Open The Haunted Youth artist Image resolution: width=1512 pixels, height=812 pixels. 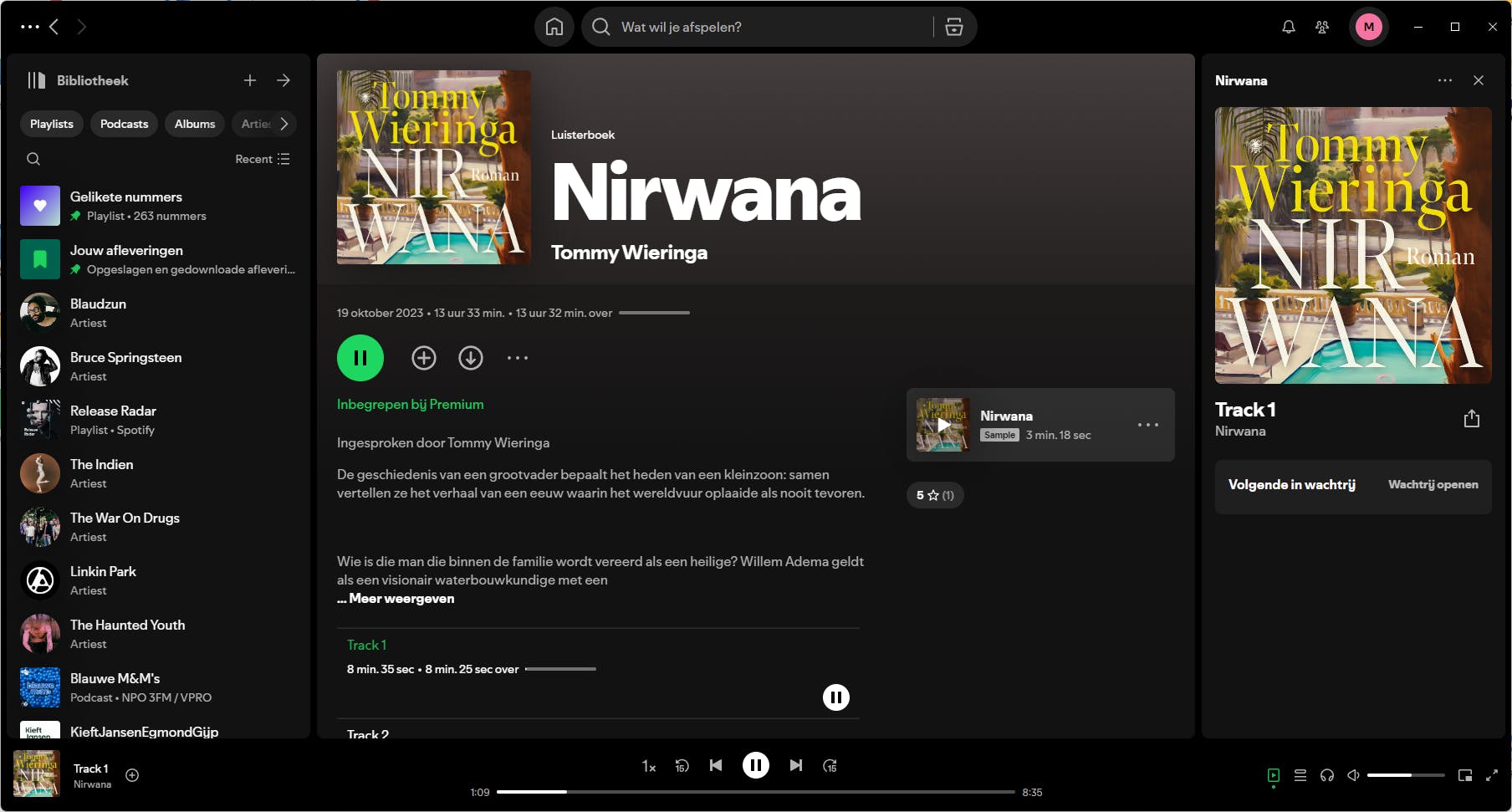(159, 634)
